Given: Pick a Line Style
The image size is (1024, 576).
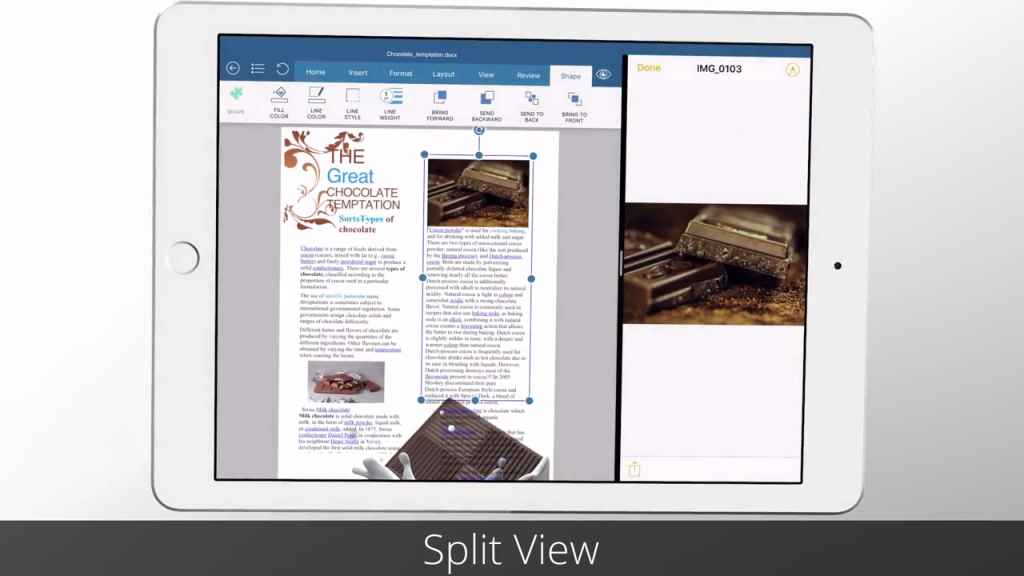Looking at the screenshot, I should 353,104.
